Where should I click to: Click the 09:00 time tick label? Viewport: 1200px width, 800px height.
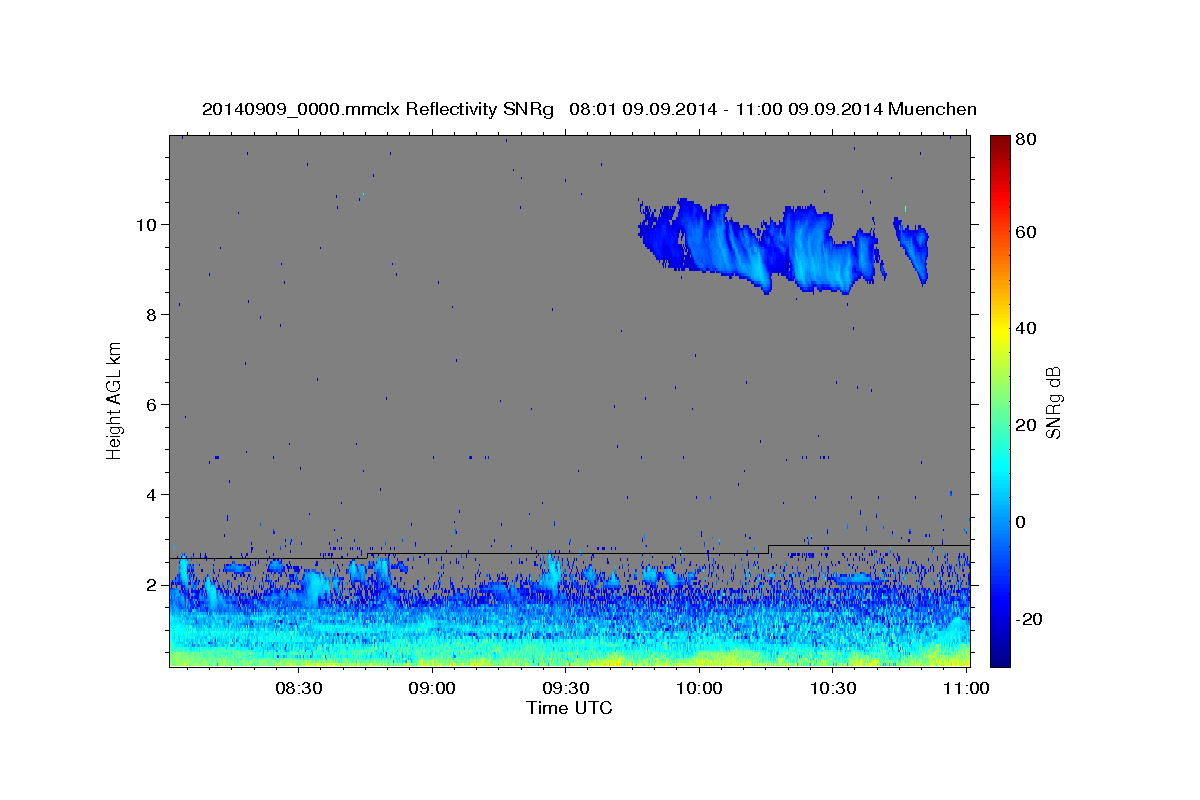pyautogui.click(x=432, y=688)
